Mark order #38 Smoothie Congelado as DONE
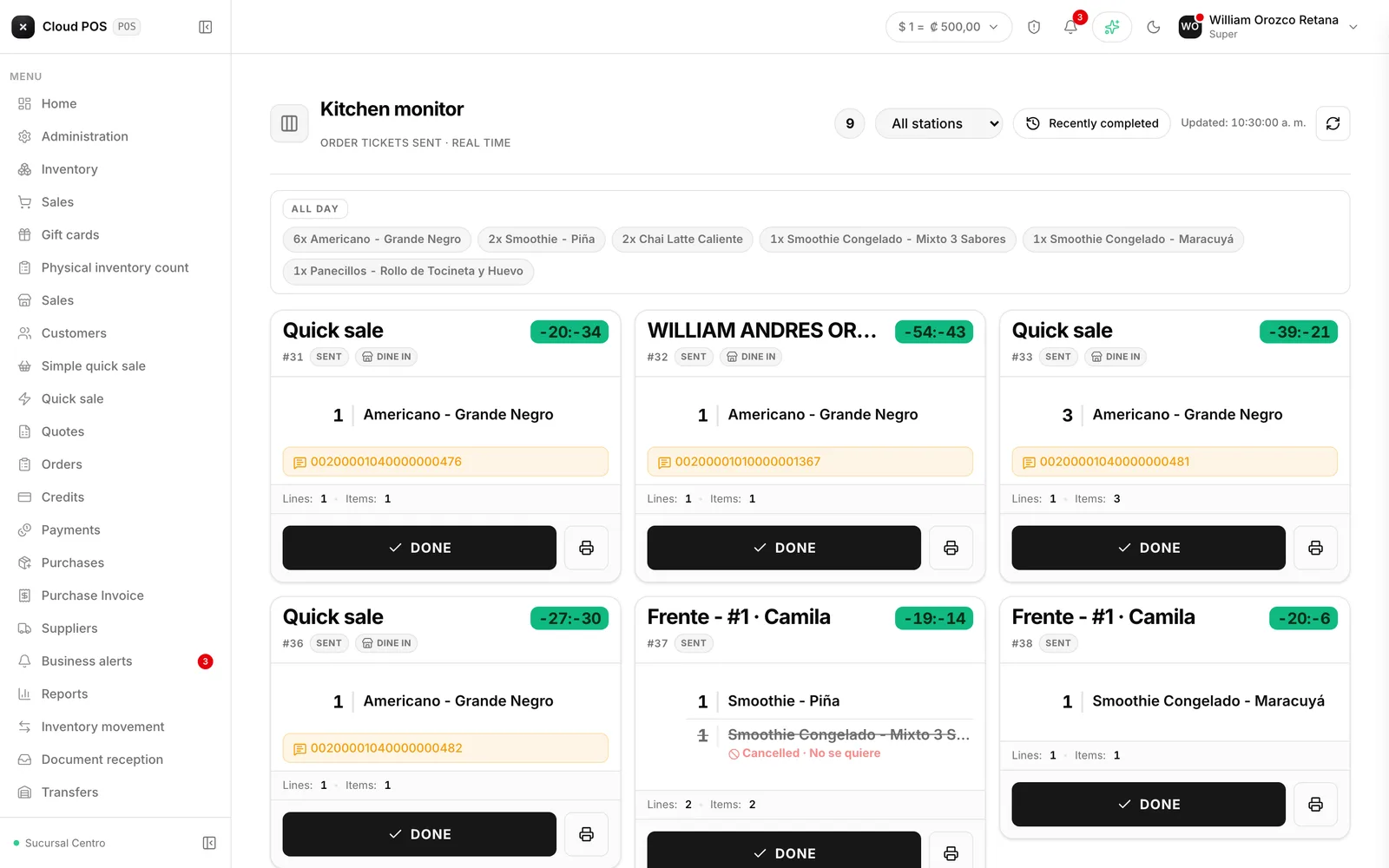 coord(1149,805)
